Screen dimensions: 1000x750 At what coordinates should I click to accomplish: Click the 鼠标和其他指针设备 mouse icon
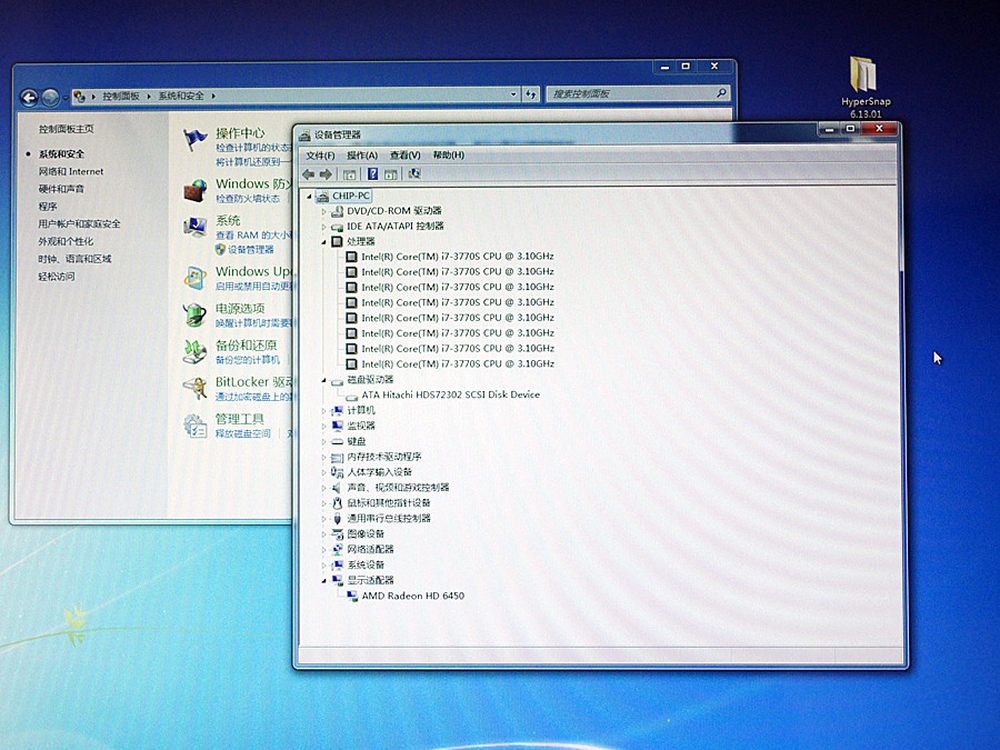pos(337,503)
